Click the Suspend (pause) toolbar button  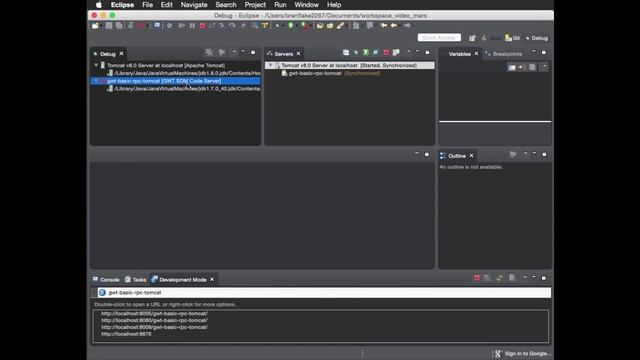coord(192,26)
